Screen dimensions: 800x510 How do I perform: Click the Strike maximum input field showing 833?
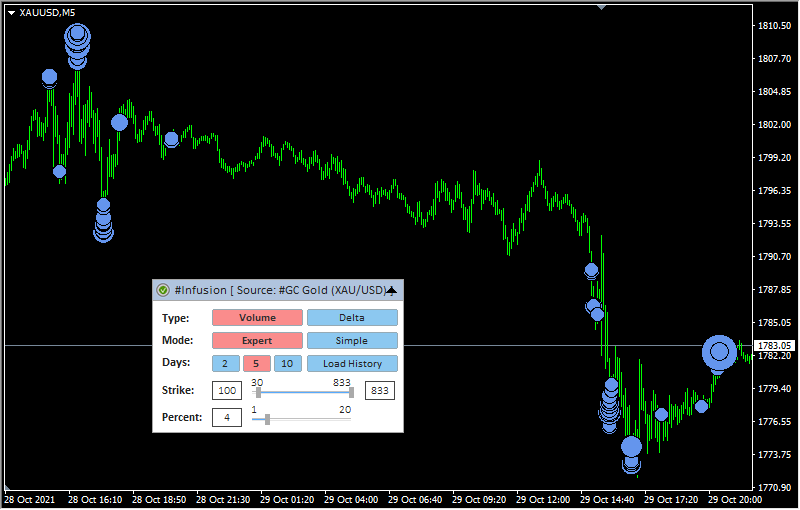pos(380,390)
